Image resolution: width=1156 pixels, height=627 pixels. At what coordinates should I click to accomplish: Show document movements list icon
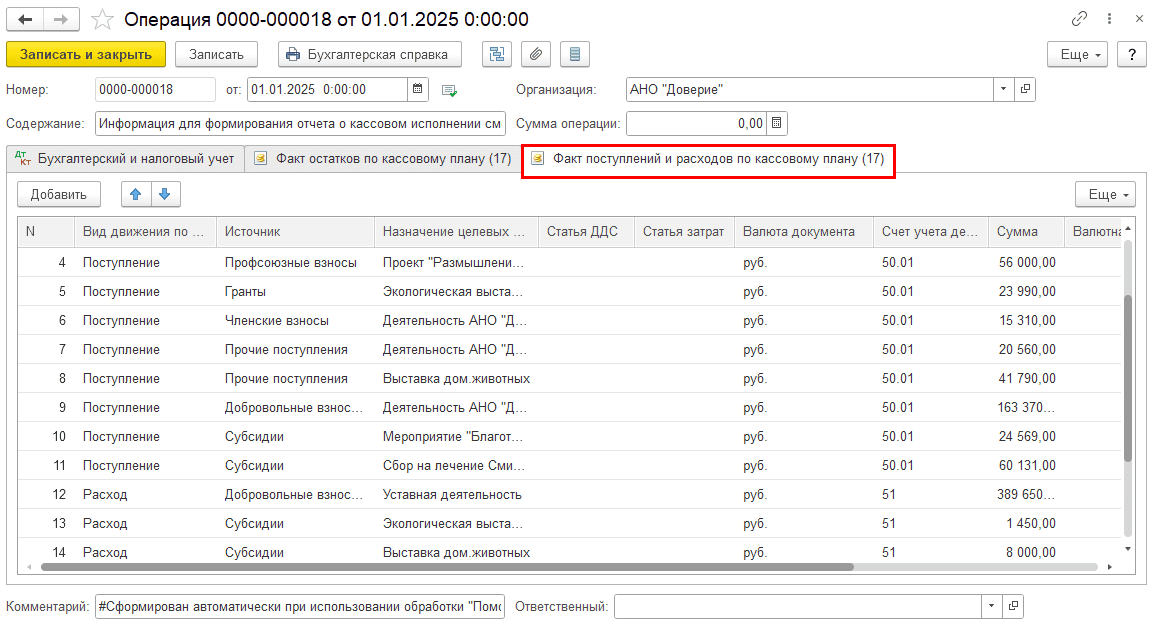click(x=575, y=54)
